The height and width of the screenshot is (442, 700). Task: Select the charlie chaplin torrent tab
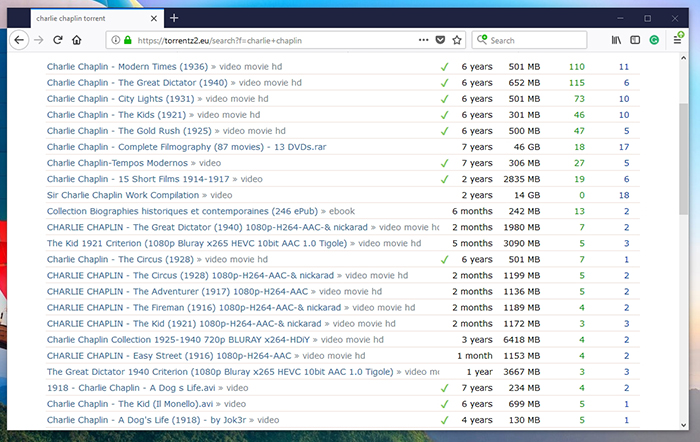(97, 18)
